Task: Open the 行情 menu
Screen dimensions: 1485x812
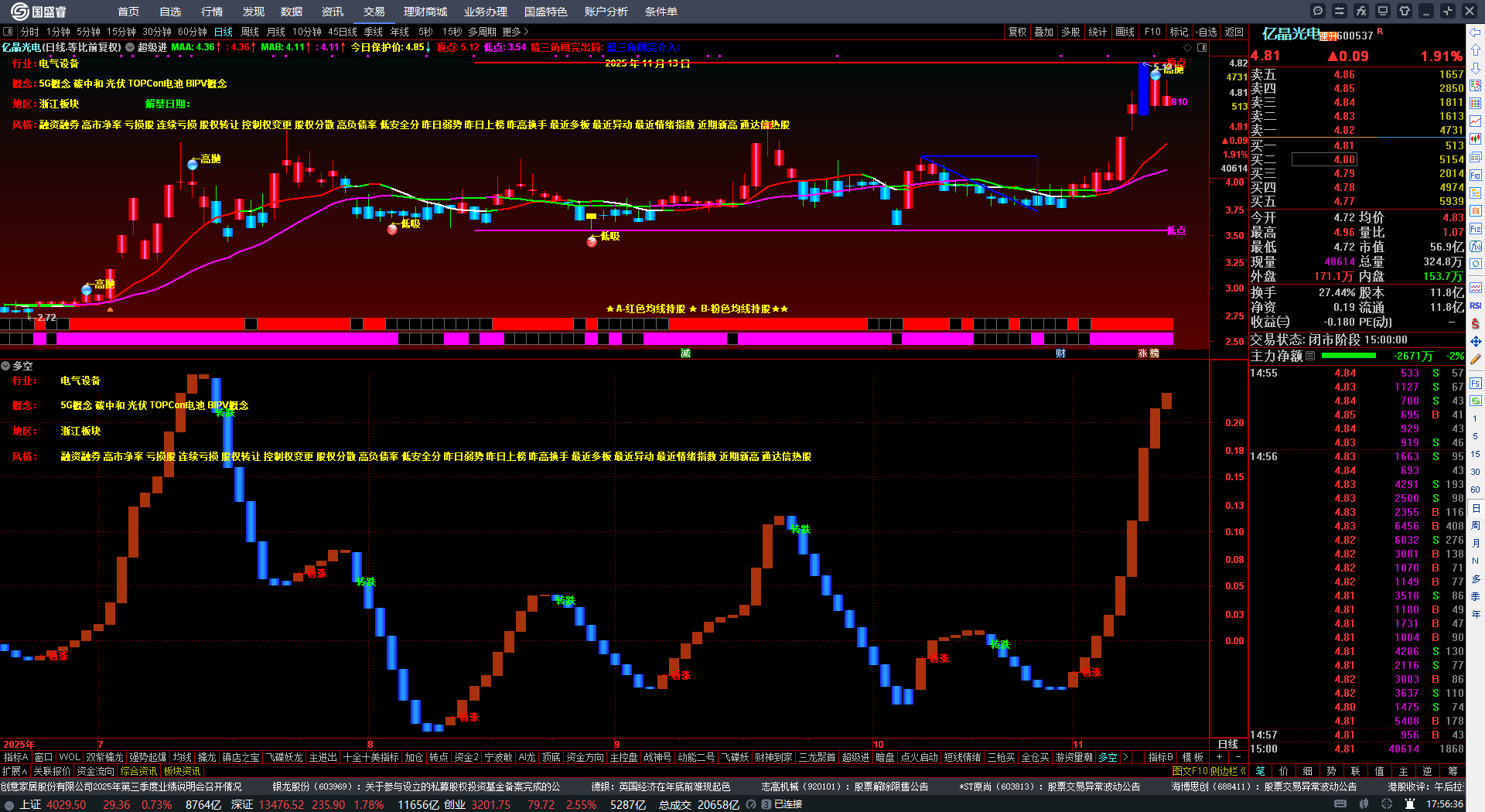Action: point(212,12)
